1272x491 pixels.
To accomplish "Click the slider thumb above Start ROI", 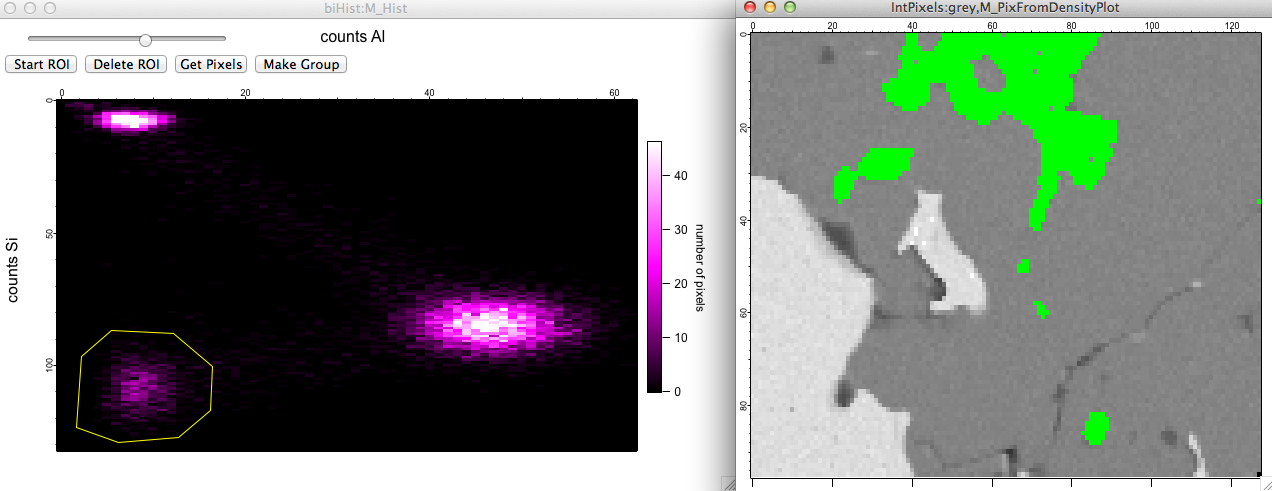I will click(146, 40).
